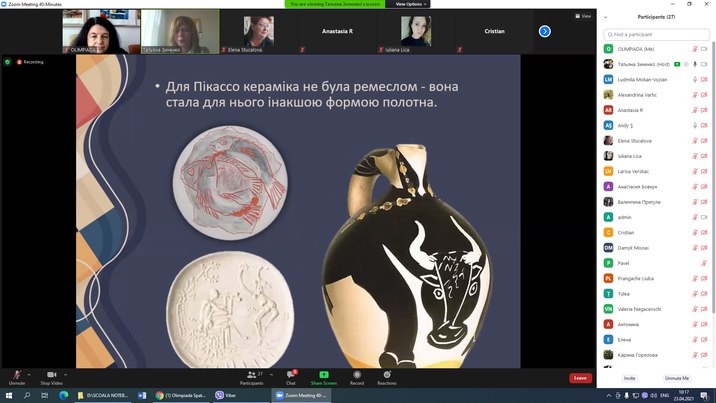Start recording with the Record icon

coord(356,374)
